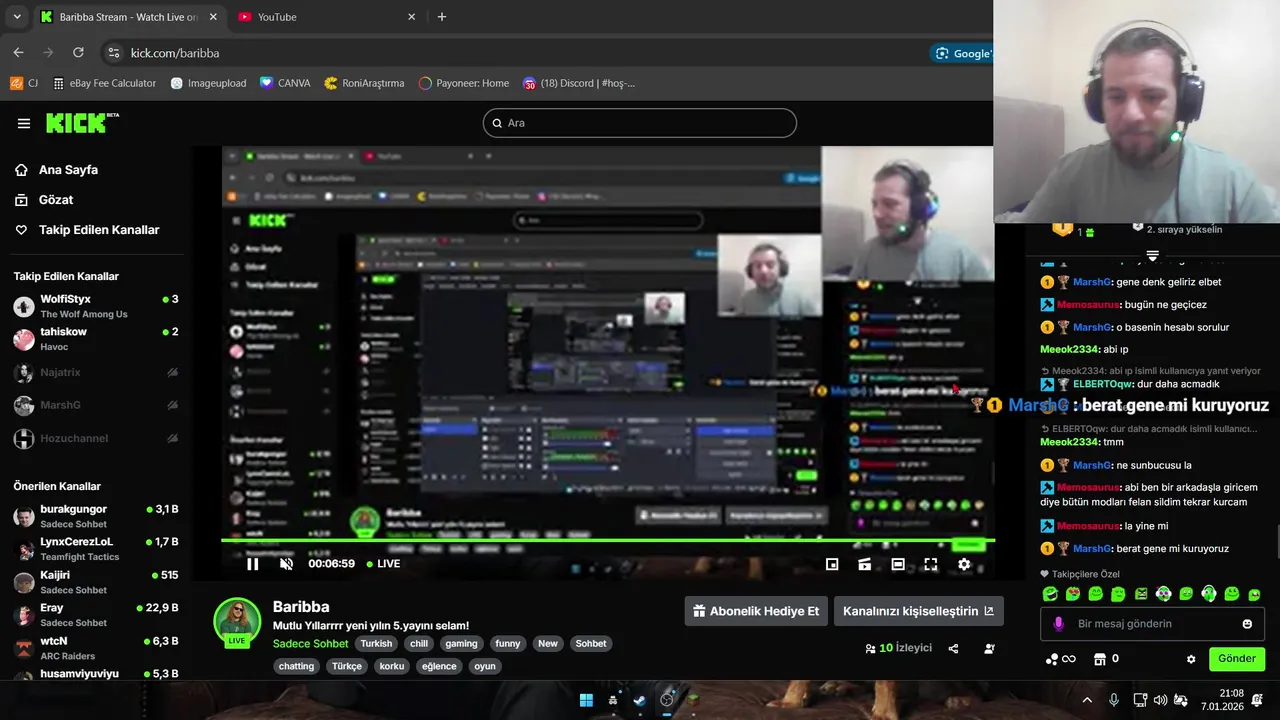Select the funny tag

point(508,644)
